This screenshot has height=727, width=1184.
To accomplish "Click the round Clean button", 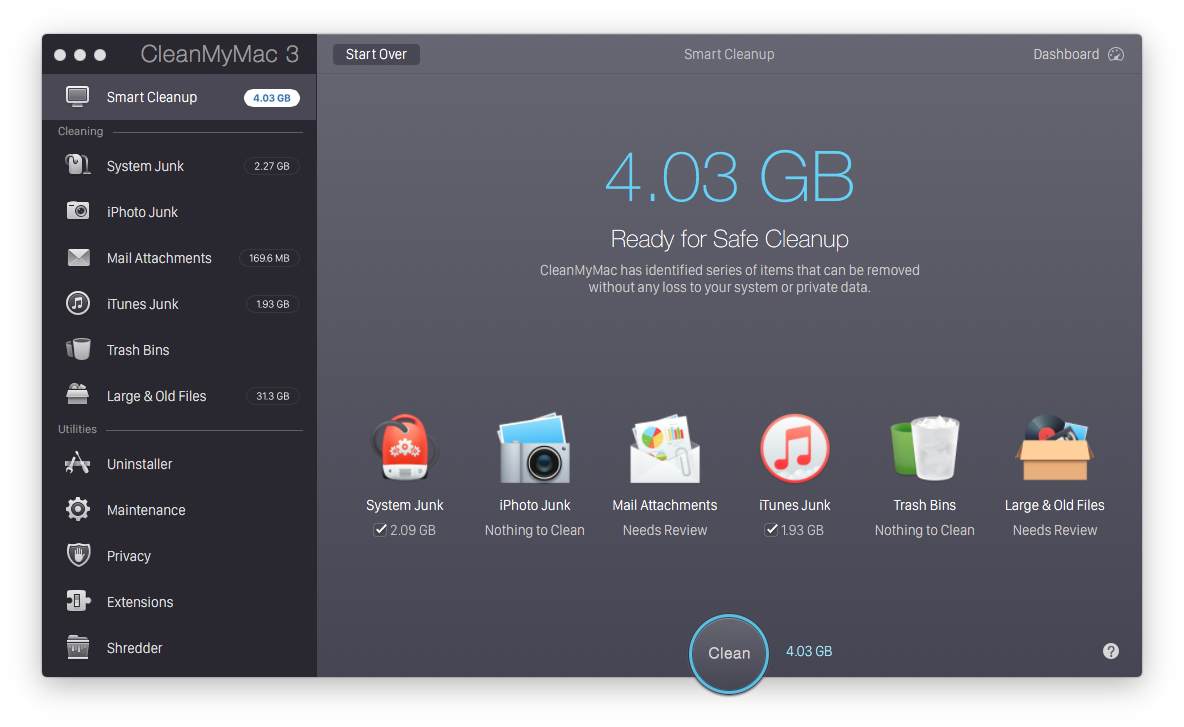I will 729,654.
